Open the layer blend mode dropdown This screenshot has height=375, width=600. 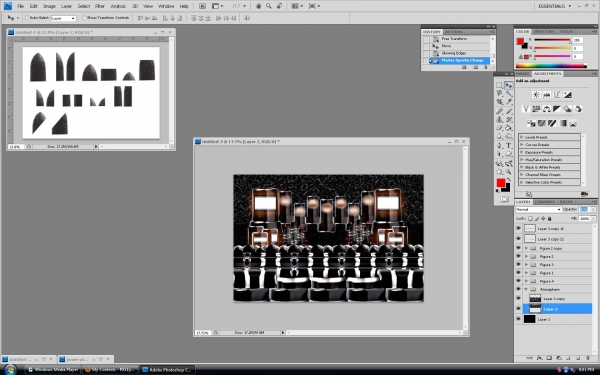[538, 209]
